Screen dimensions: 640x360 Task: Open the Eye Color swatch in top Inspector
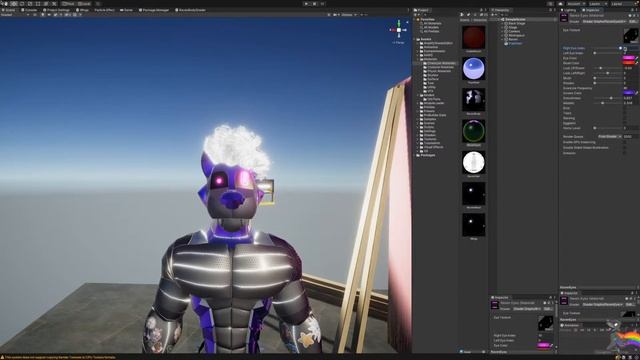click(x=629, y=58)
